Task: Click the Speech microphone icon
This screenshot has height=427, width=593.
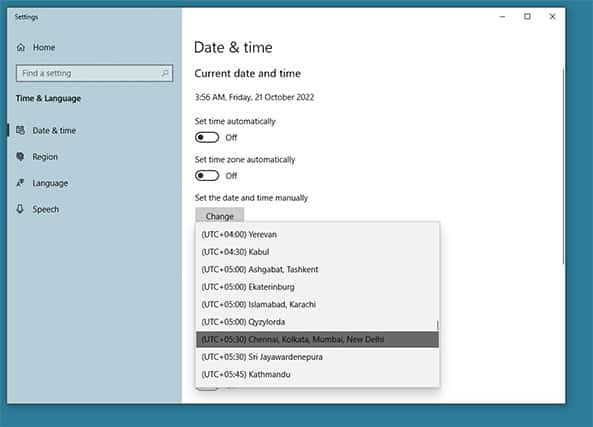Action: pyautogui.click(x=20, y=209)
